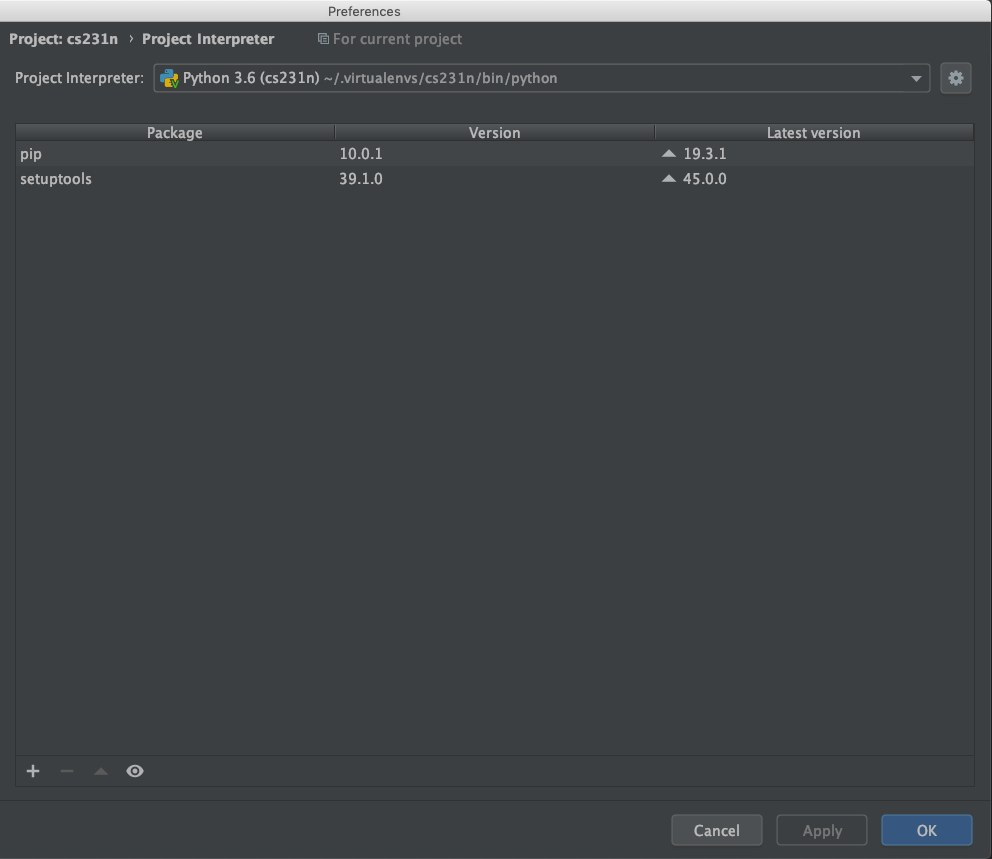The height and width of the screenshot is (859, 992).
Task: Click the Apply button
Action: click(x=822, y=830)
